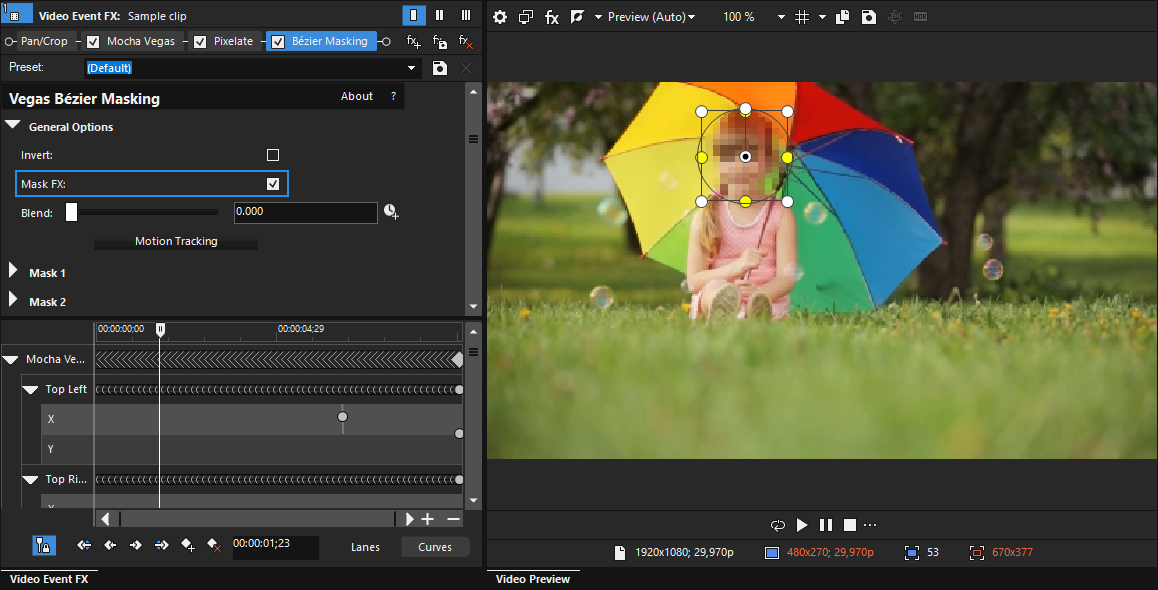Expand the Mask 1 section

(13, 271)
